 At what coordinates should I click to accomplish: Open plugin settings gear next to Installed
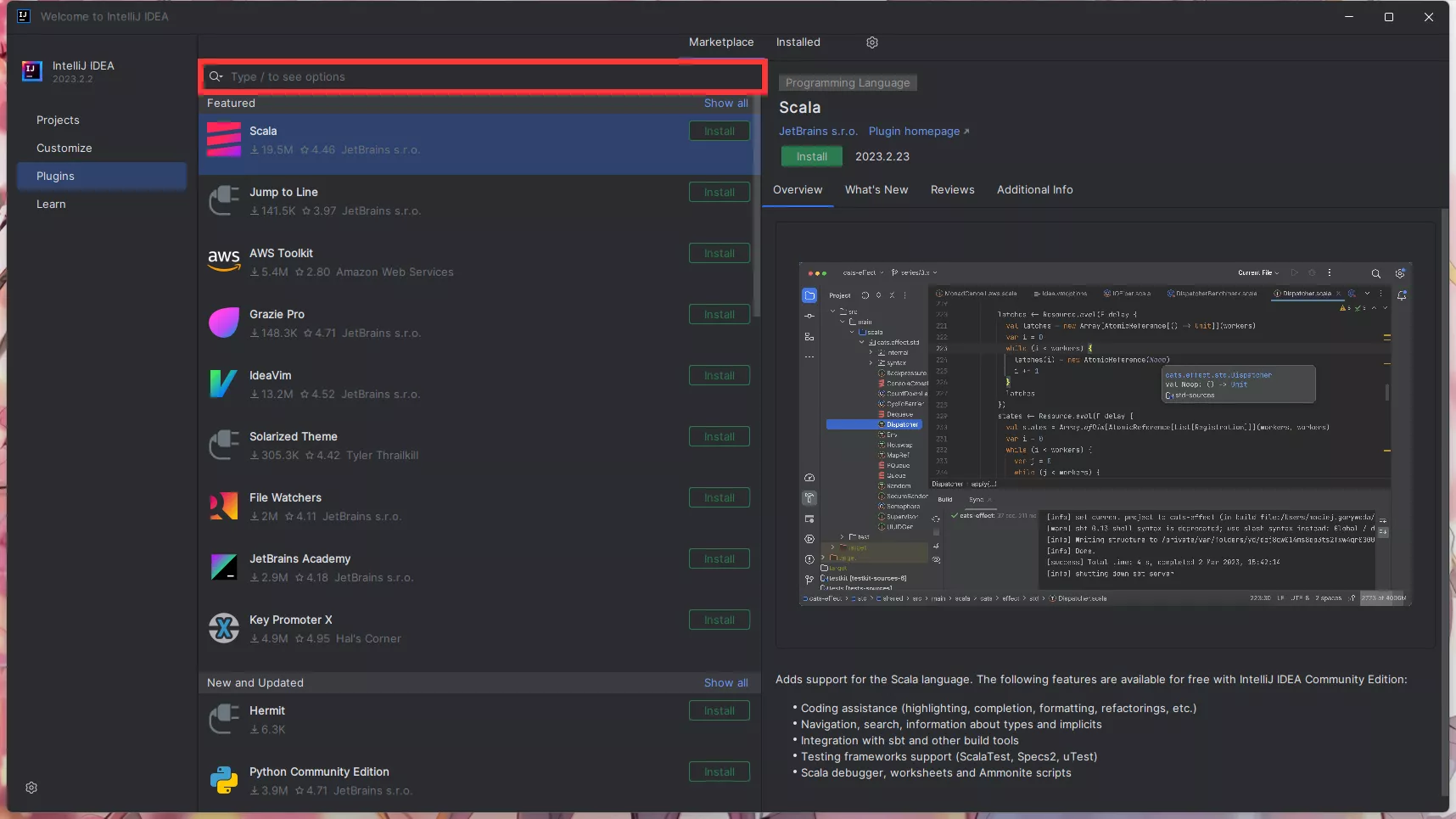coord(871,42)
